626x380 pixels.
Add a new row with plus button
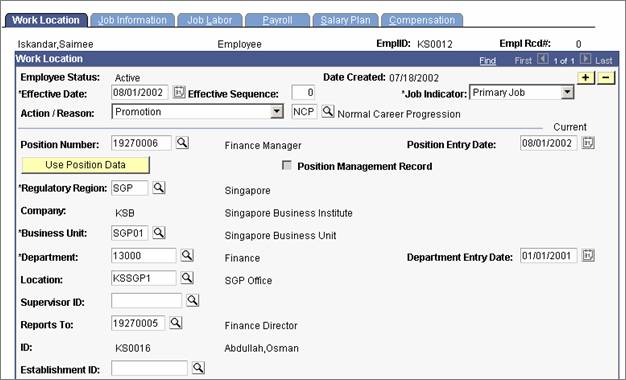point(586,78)
